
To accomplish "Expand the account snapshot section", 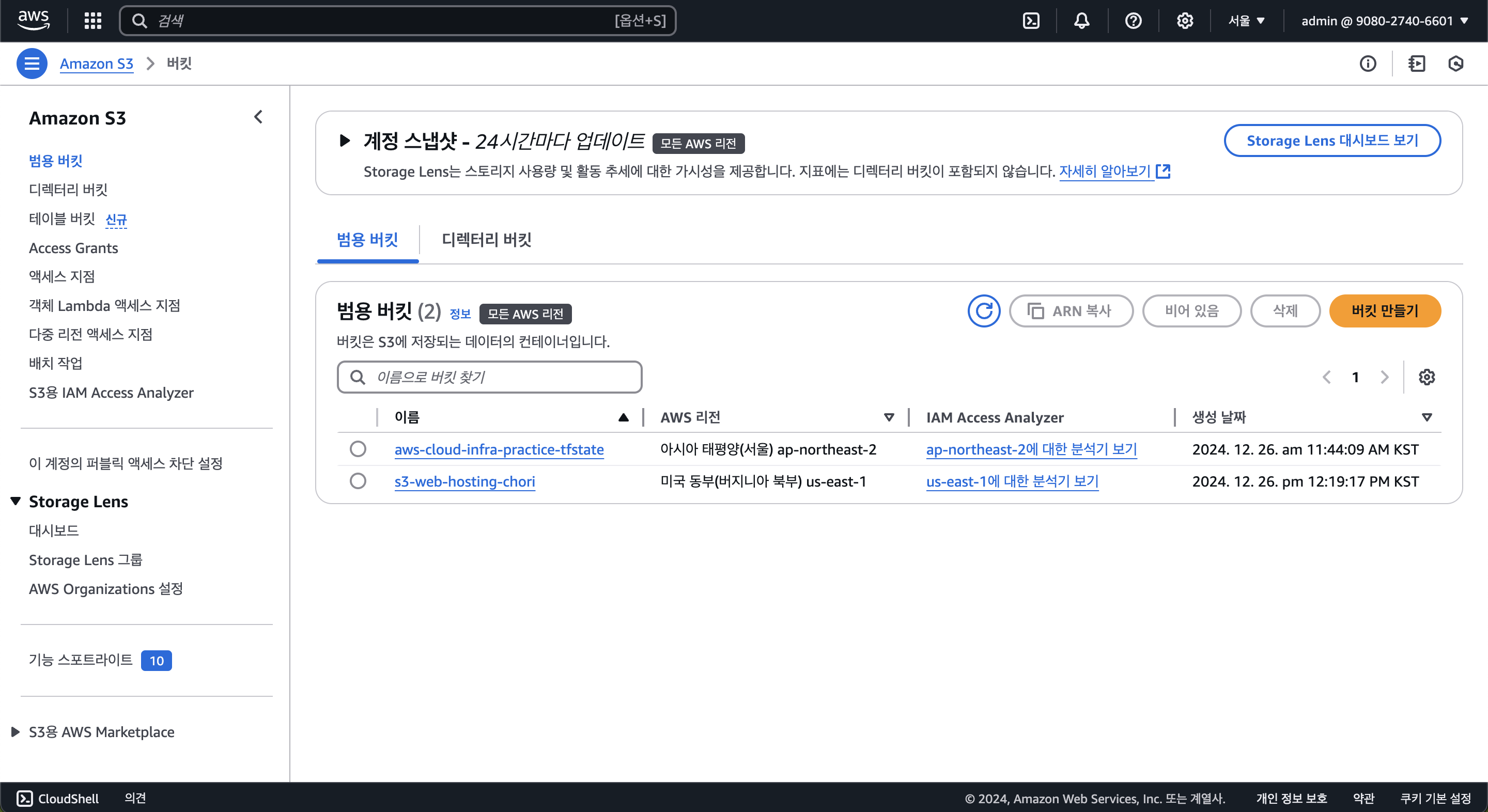I will pyautogui.click(x=345, y=140).
